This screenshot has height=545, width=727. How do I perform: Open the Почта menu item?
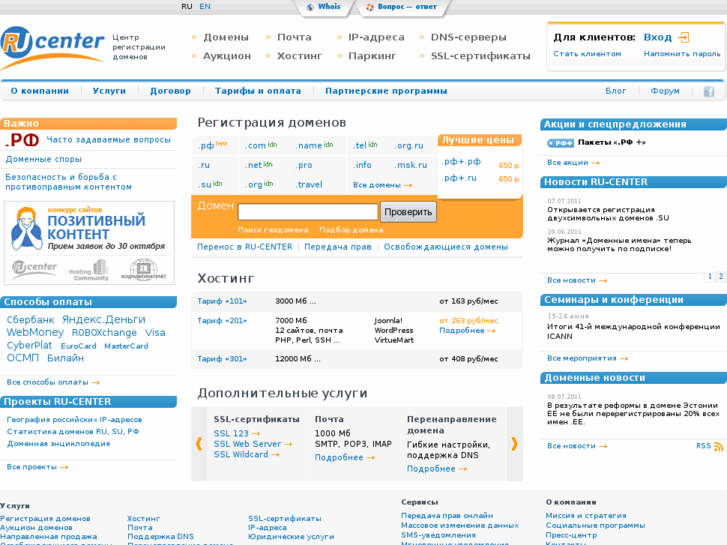[294, 37]
